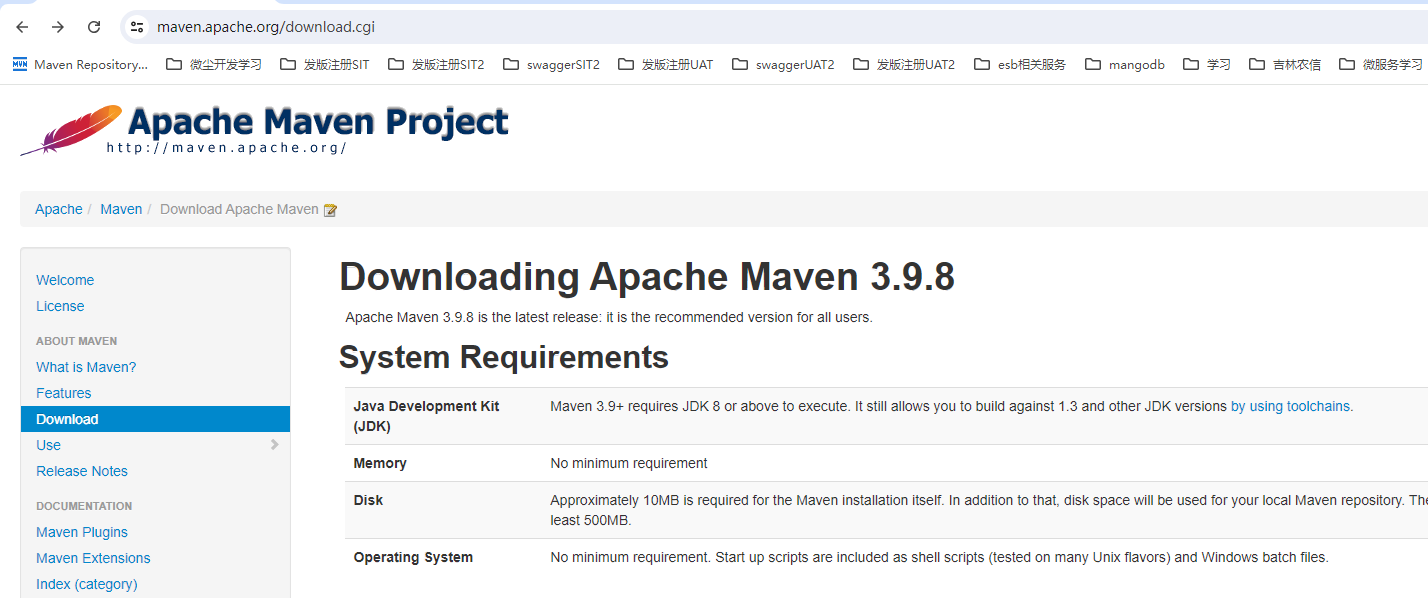Click the browser Forward arrow
The height and width of the screenshot is (598, 1428).
pos(58,27)
